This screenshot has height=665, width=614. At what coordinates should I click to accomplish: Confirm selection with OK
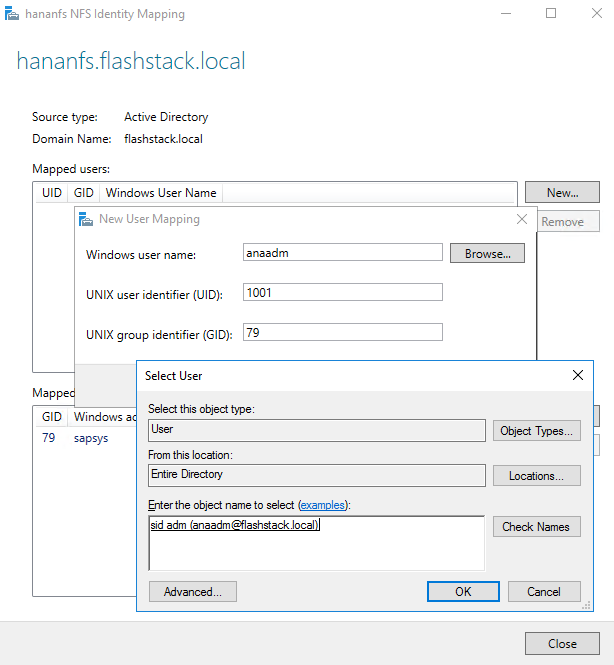[463, 592]
